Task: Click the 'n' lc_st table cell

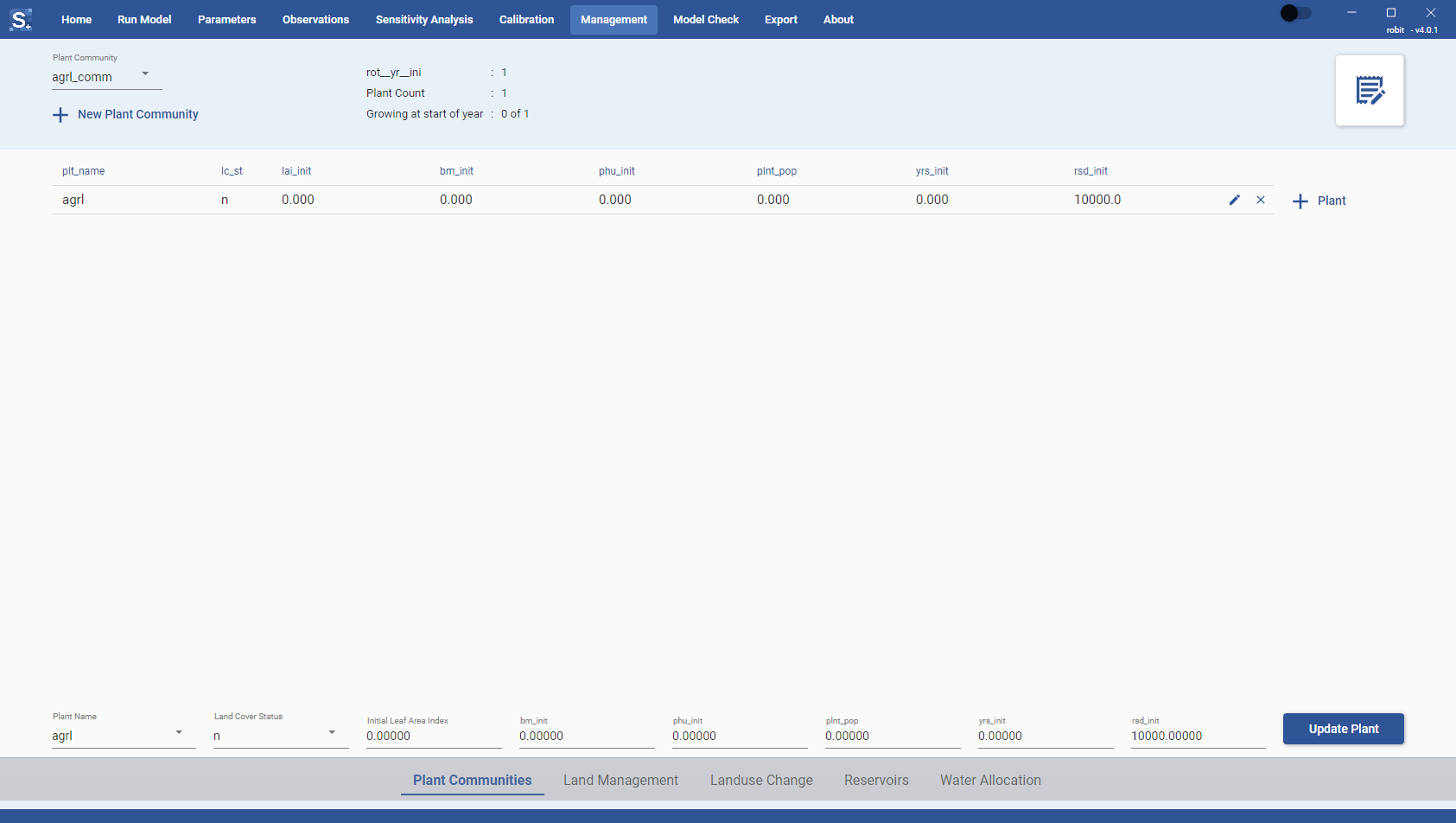Action: (x=225, y=200)
